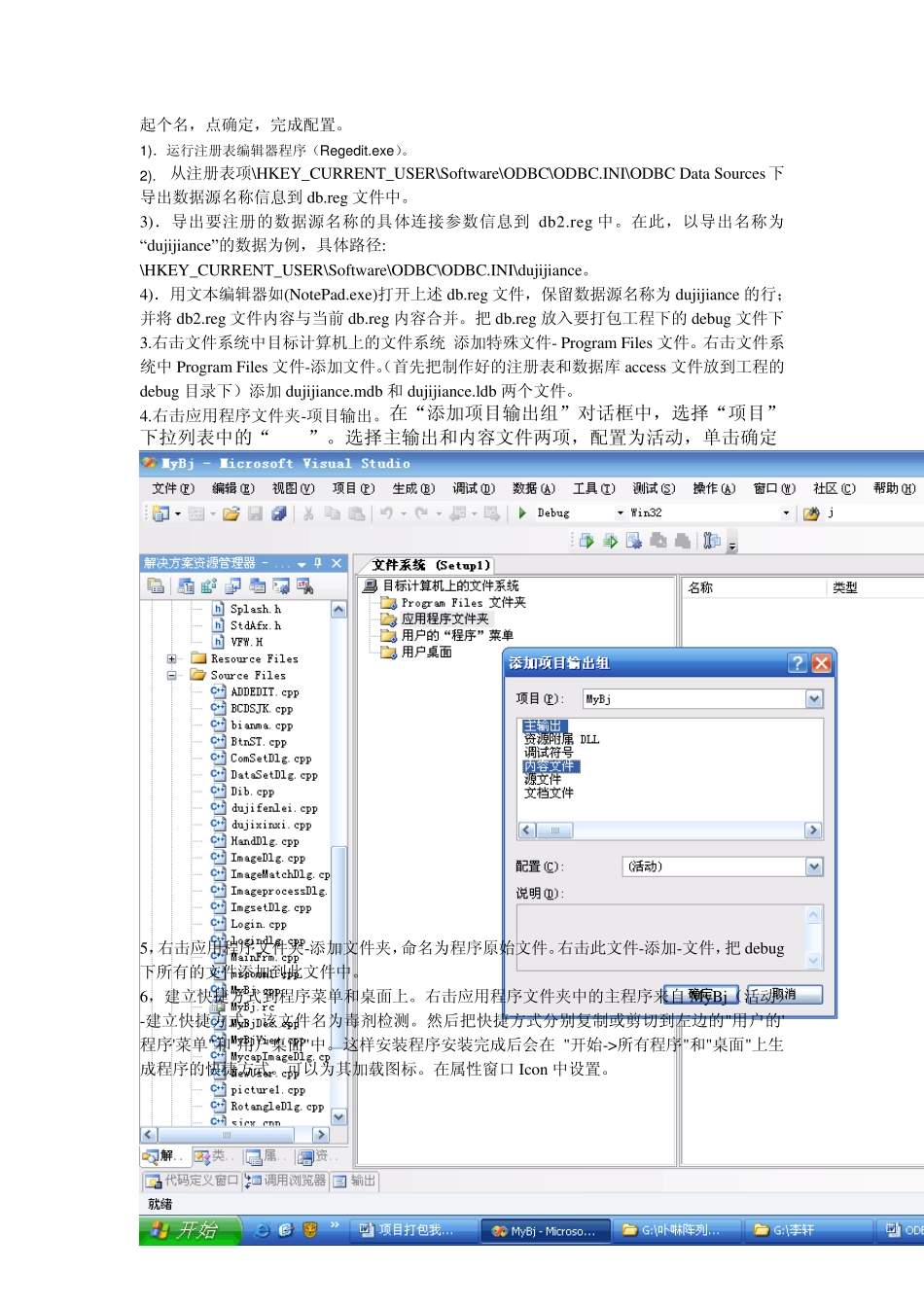Screen dimensions: 924x1307
Task: Open the Debug configuration dropdown
Action: (621, 513)
